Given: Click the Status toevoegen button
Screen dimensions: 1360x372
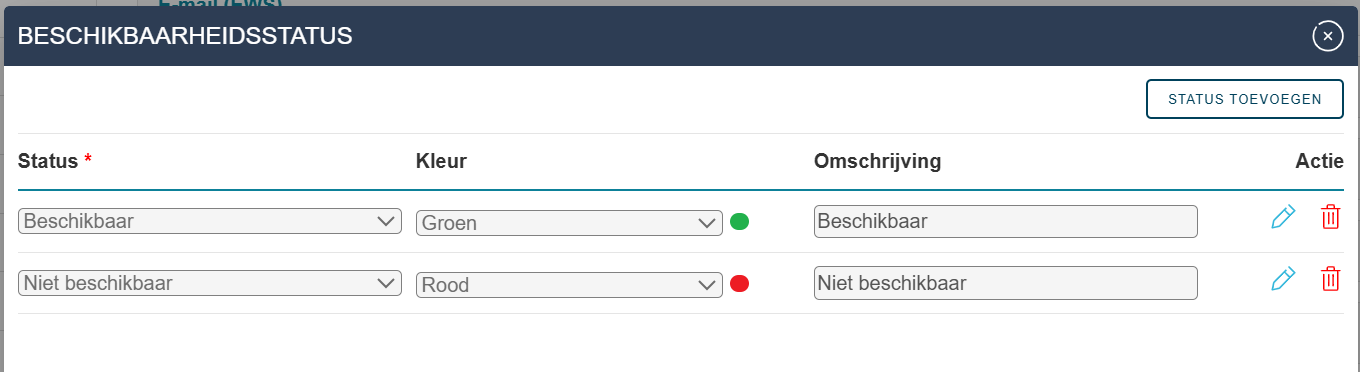Looking at the screenshot, I should pyautogui.click(x=1244, y=99).
